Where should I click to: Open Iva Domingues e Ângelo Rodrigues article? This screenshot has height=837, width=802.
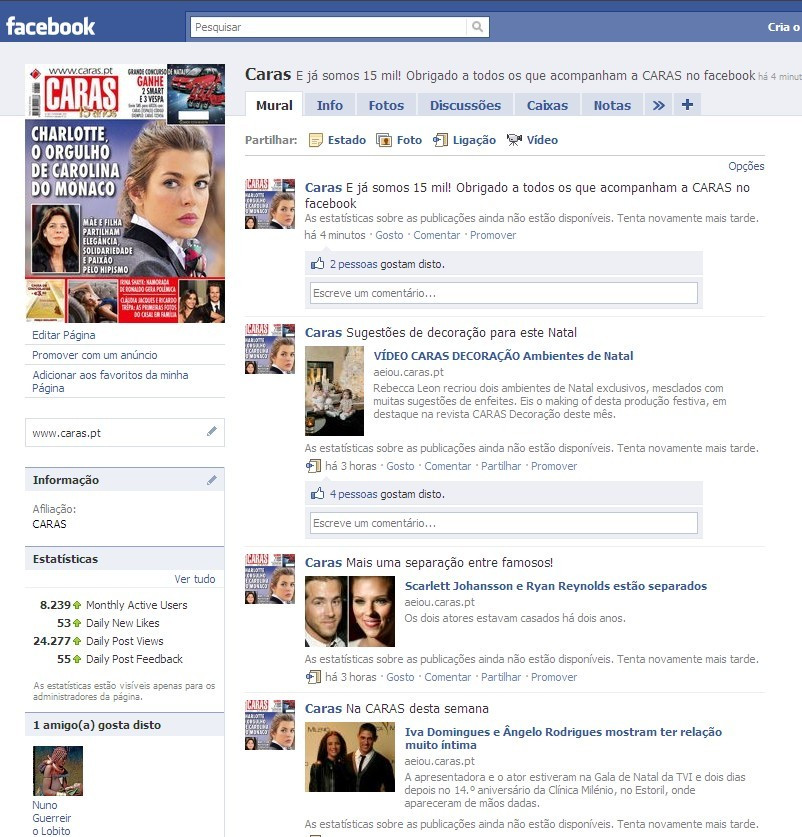click(563, 738)
